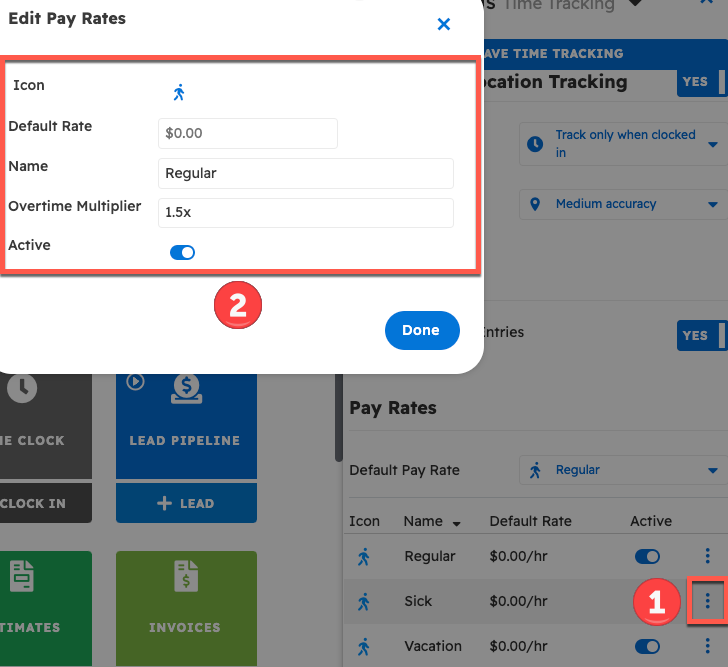This screenshot has height=667, width=728.
Task: Click into the Overtime Multiplier field
Action: point(305,213)
